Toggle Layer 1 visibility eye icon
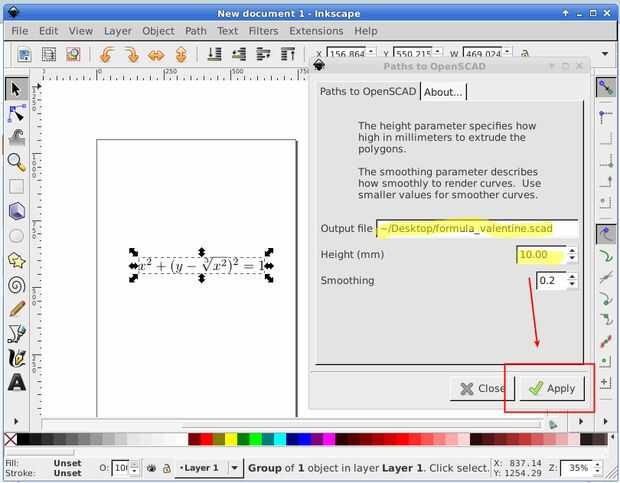Image resolution: width=620 pixels, height=483 pixels. [x=151, y=469]
